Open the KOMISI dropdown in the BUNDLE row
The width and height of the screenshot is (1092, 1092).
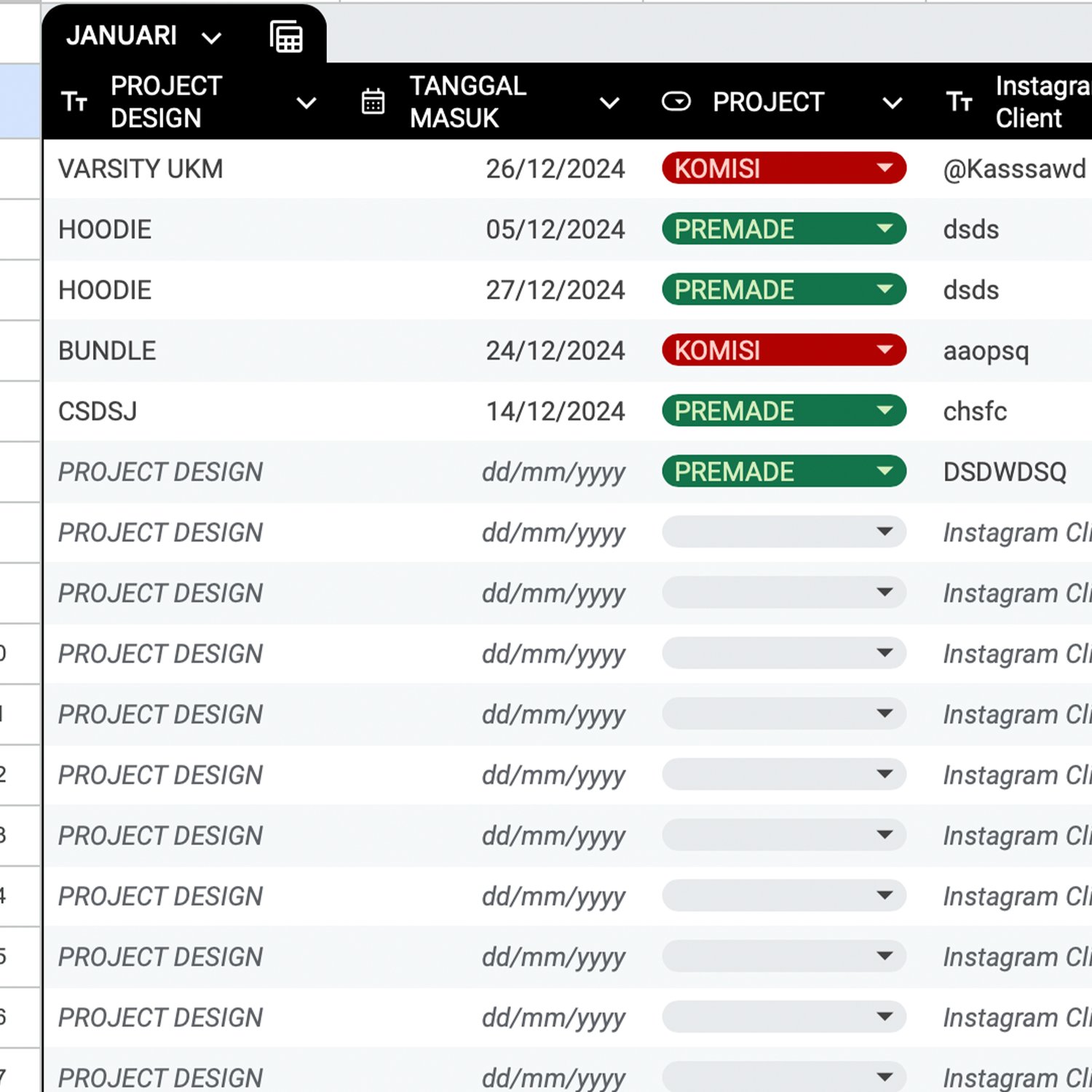tap(784, 350)
